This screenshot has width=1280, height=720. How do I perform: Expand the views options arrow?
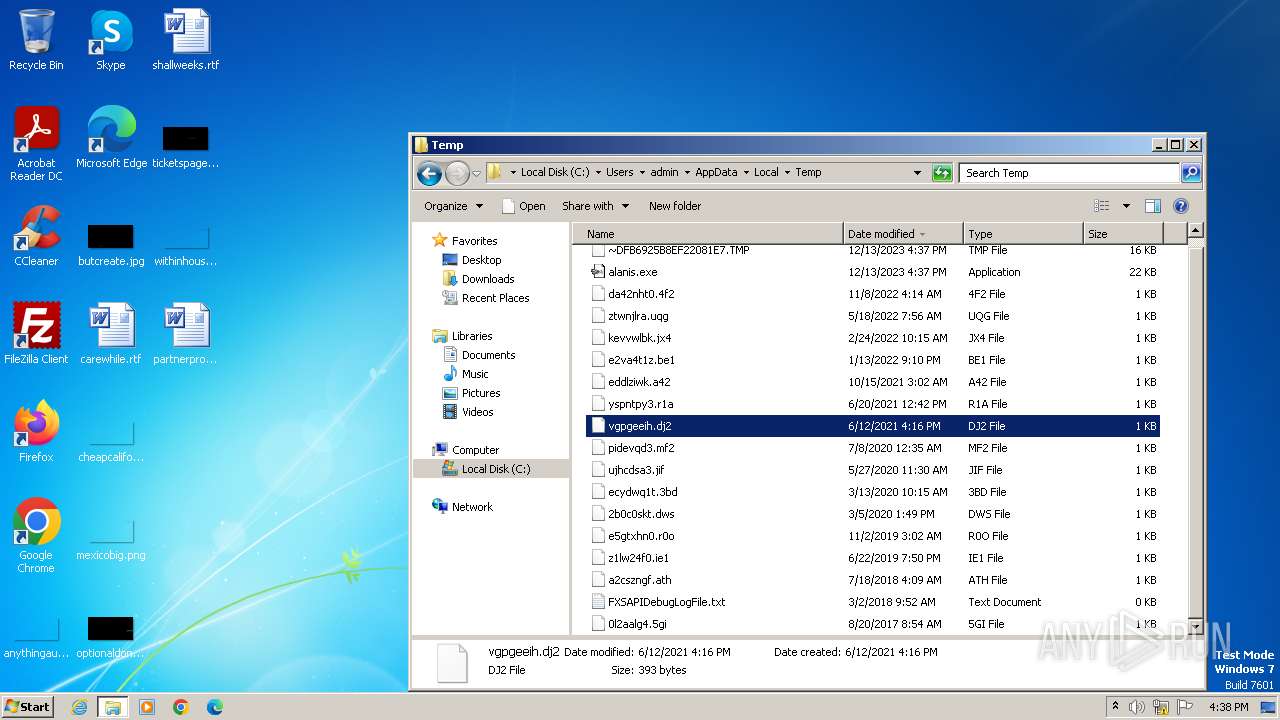[x=1126, y=206]
